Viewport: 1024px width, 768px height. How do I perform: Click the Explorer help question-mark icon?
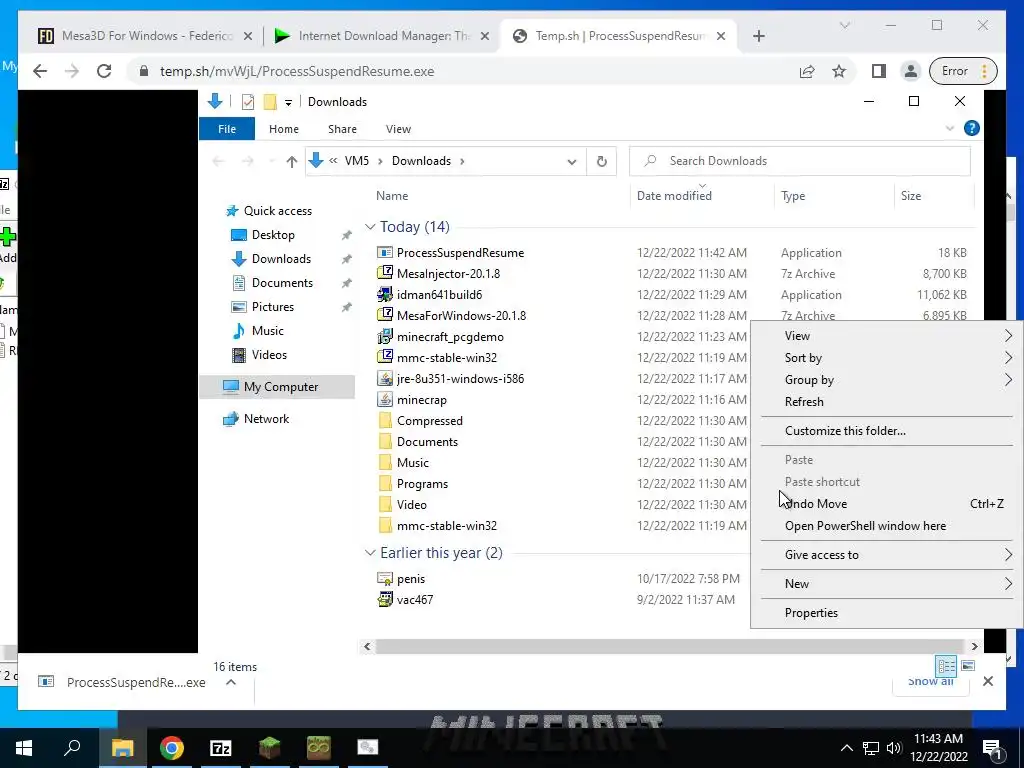tap(971, 128)
